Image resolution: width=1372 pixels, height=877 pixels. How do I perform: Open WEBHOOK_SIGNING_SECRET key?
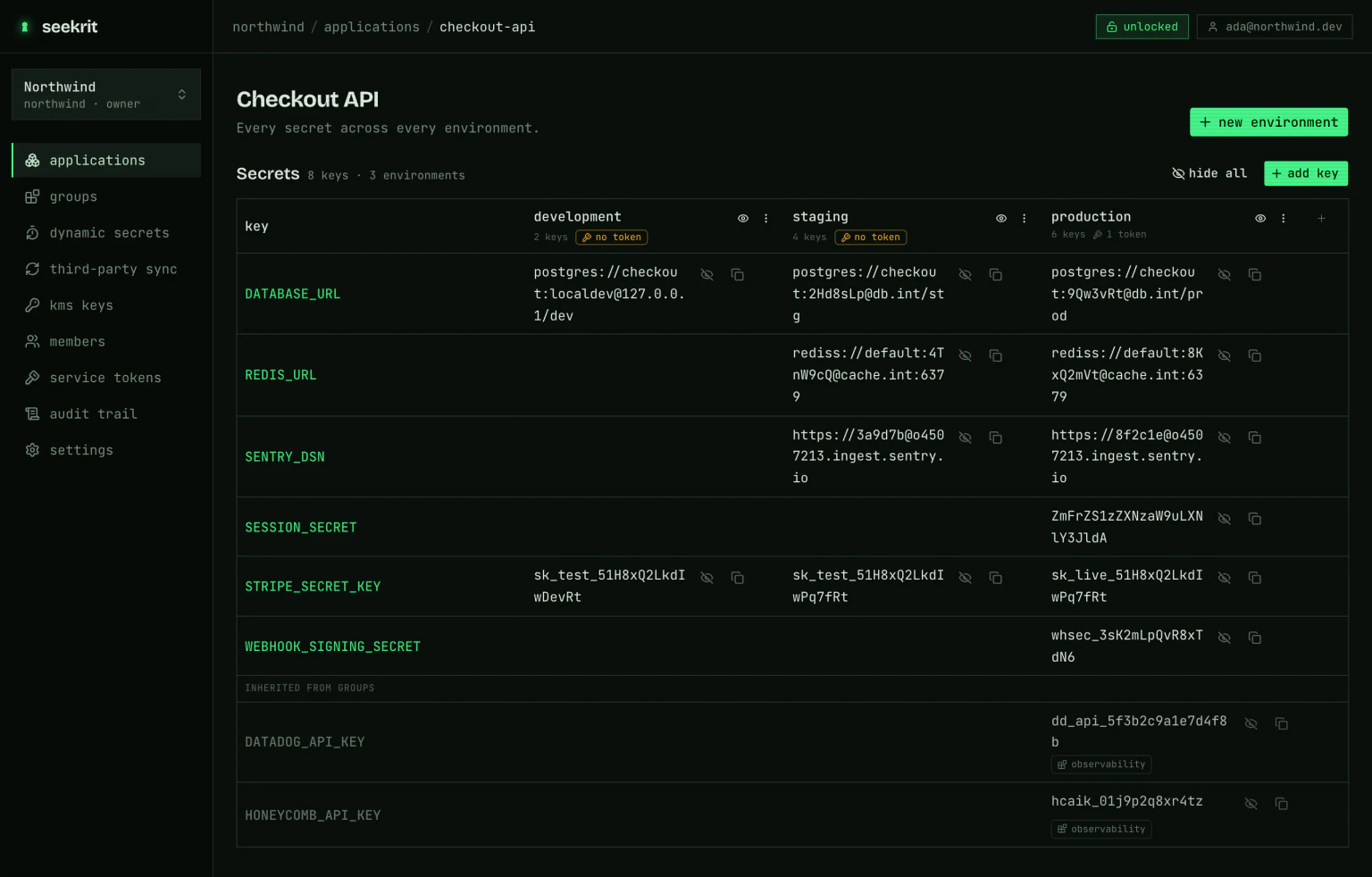[332, 647]
